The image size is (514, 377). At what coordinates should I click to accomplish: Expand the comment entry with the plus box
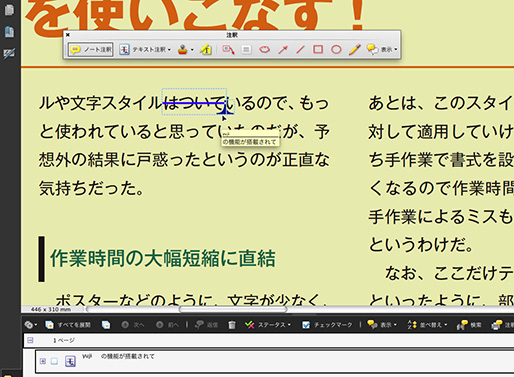pos(43,361)
